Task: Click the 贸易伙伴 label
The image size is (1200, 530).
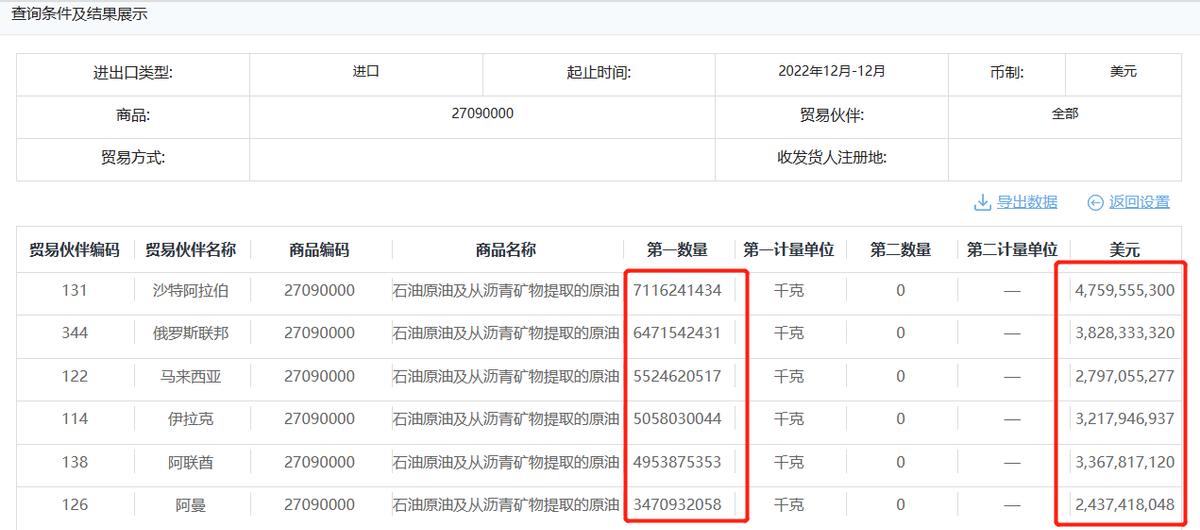Action: 832,116
